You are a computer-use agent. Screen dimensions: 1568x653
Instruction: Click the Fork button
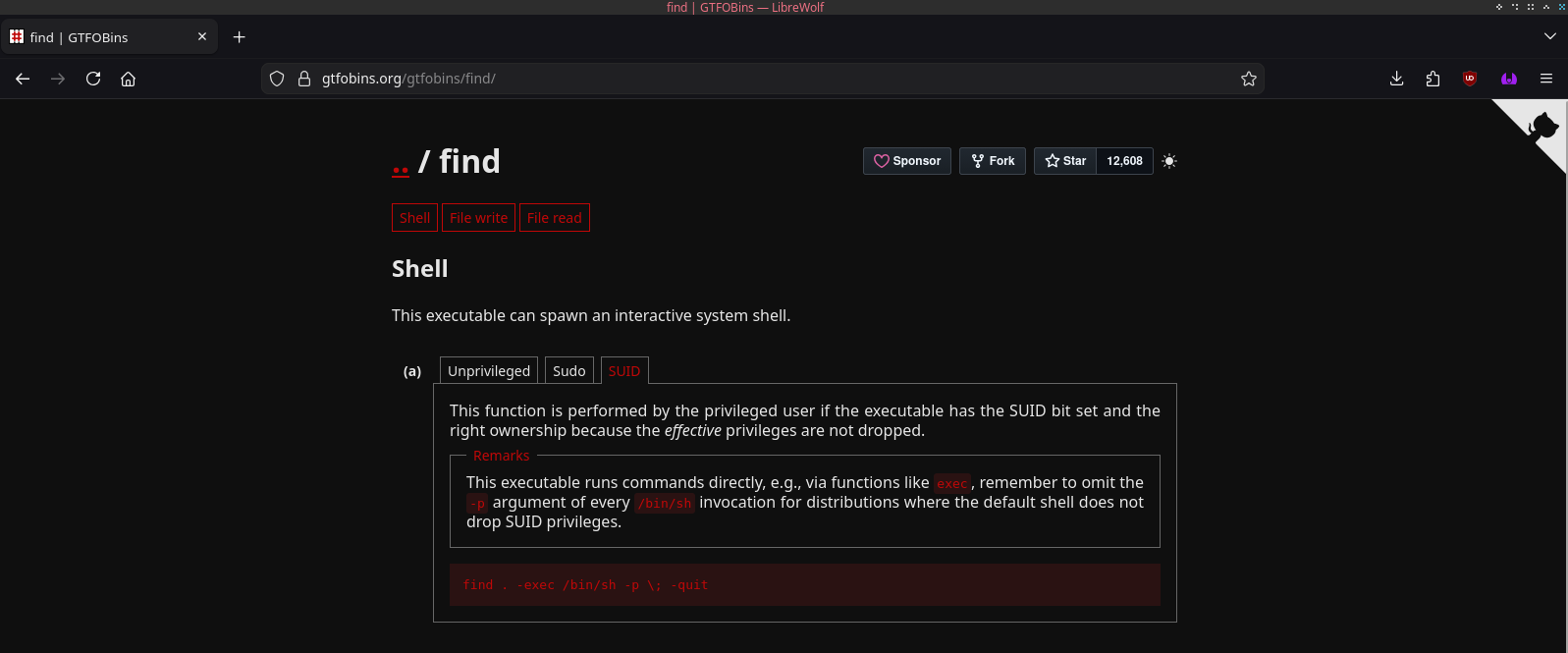click(x=992, y=161)
